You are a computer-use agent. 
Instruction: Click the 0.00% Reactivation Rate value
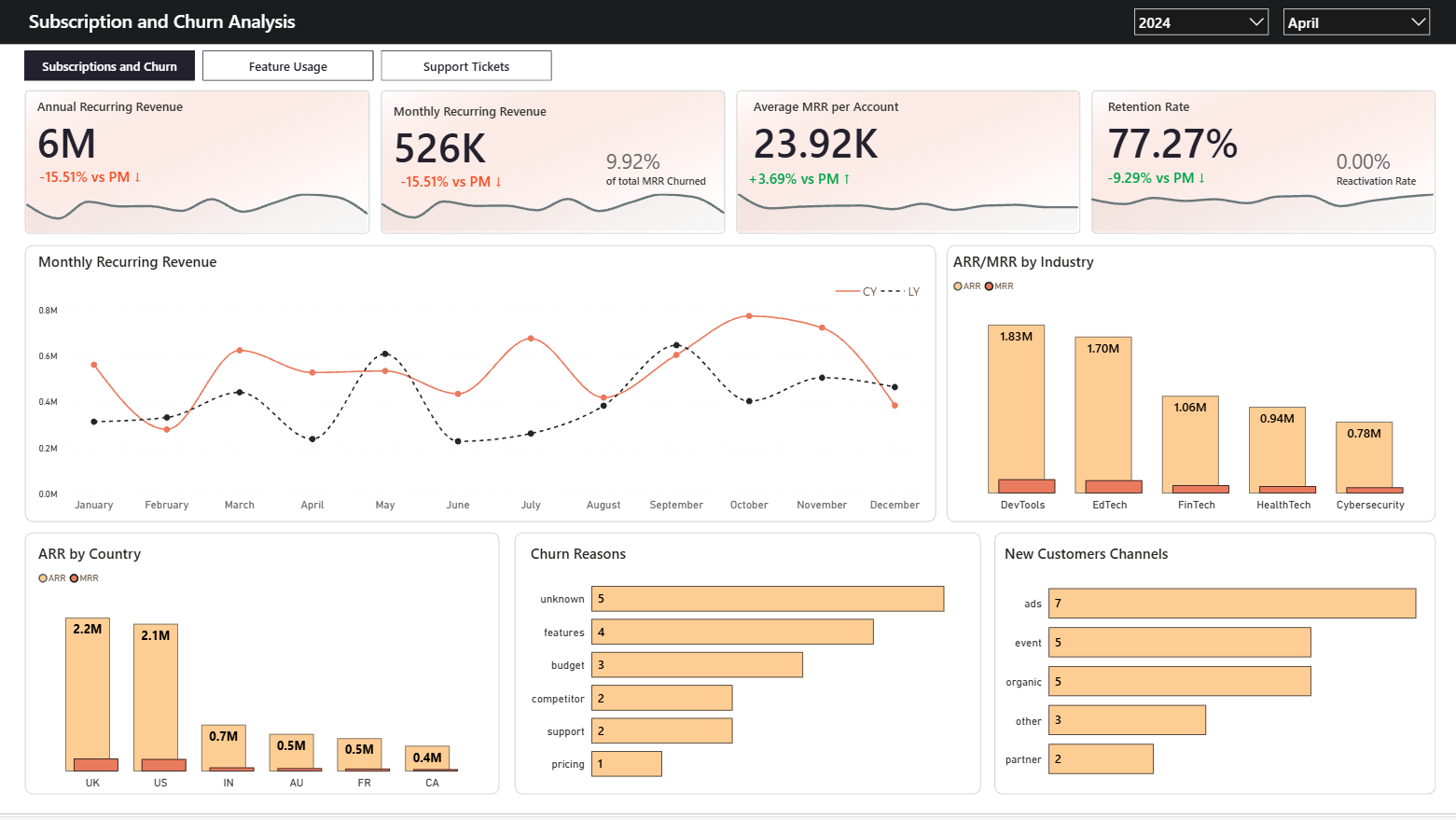pos(1364,162)
